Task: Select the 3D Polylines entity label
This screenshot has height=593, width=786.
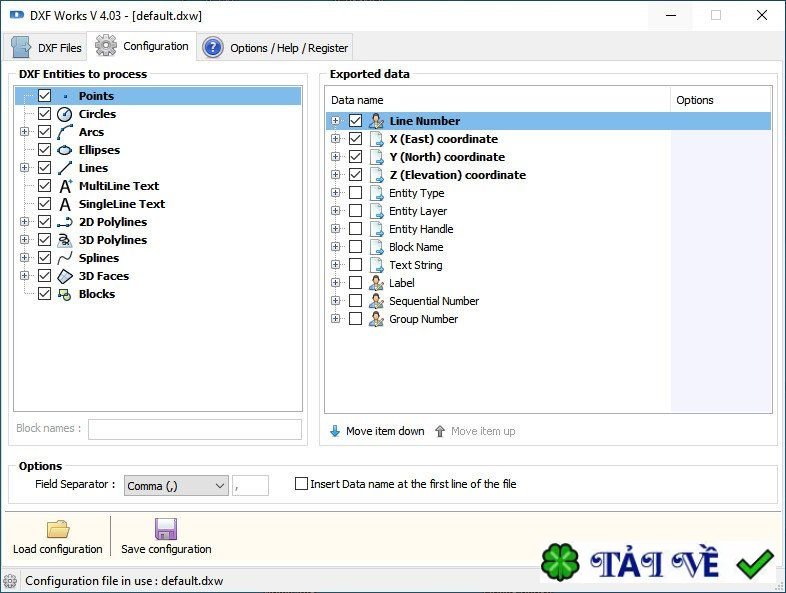Action: click(113, 240)
